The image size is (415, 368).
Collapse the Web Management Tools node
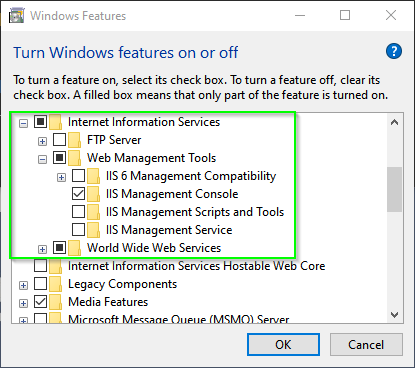point(42,160)
